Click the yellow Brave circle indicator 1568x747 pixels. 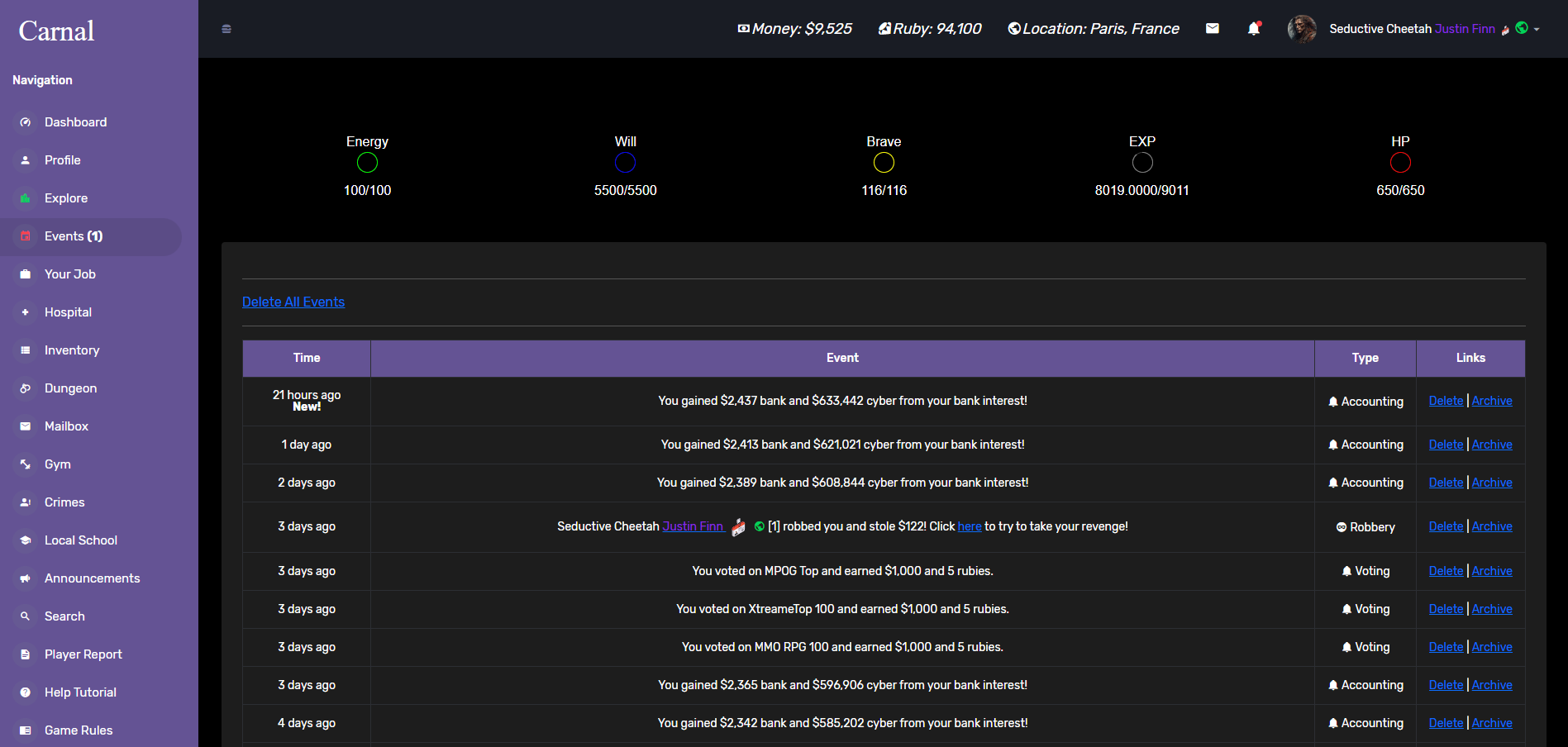point(884,163)
